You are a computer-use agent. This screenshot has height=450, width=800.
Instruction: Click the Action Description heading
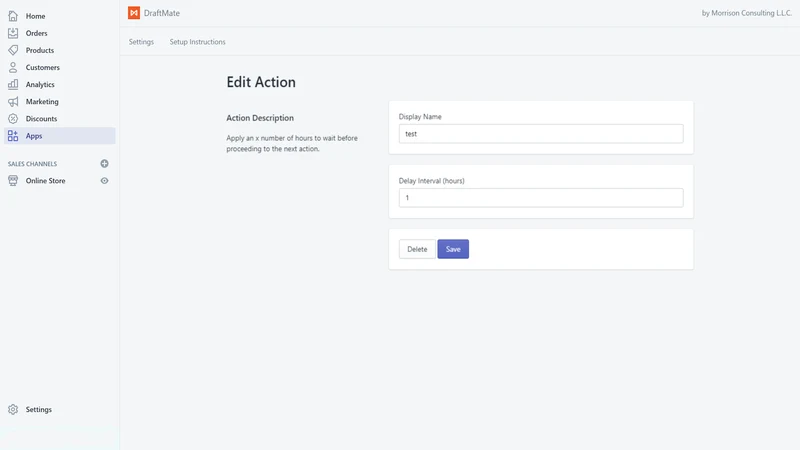point(260,118)
